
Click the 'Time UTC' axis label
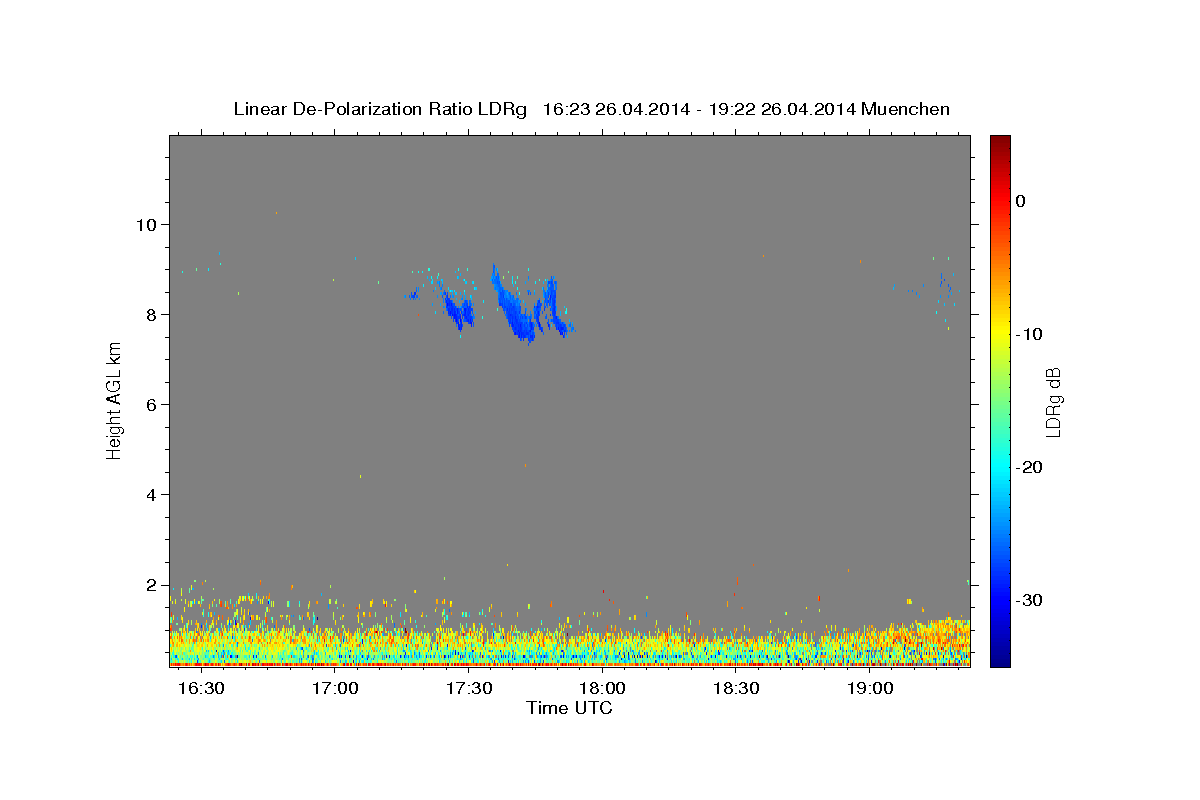pos(569,708)
